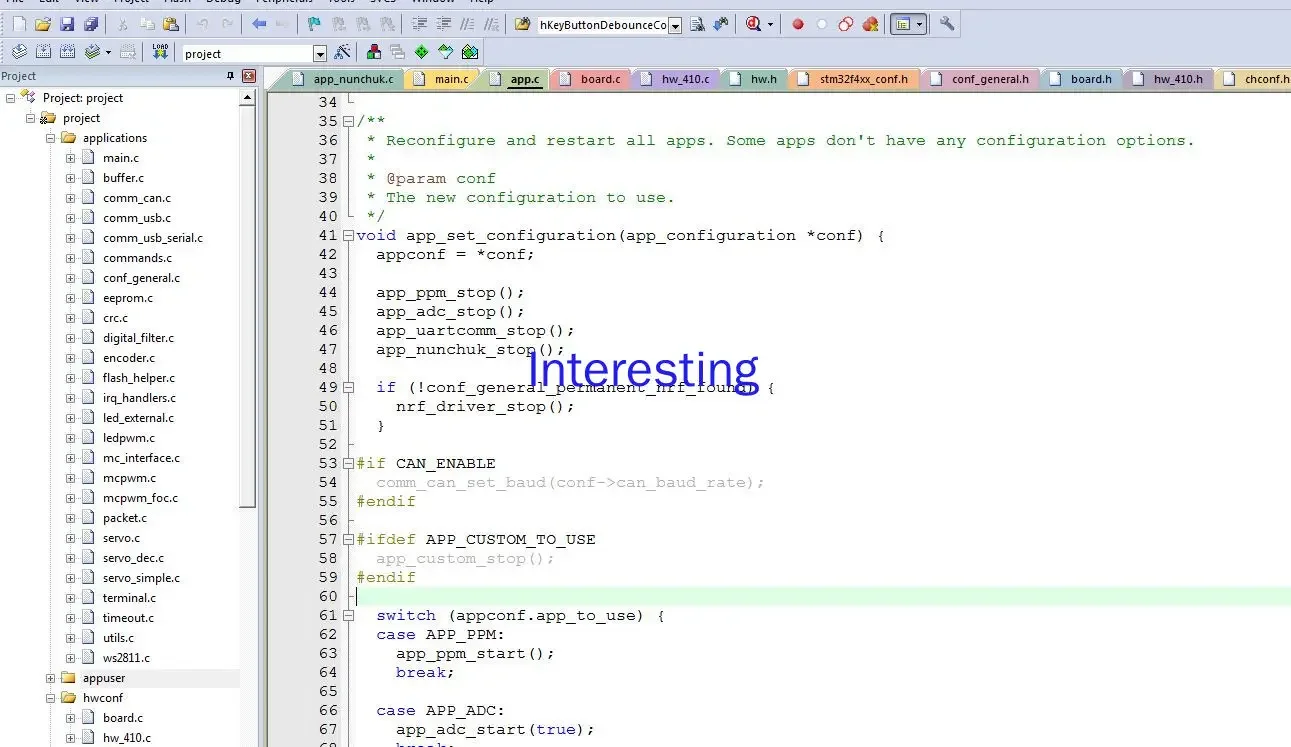The height and width of the screenshot is (747, 1291).
Task: Select comm_can.c in the project tree
Action: pyautogui.click(x=136, y=198)
